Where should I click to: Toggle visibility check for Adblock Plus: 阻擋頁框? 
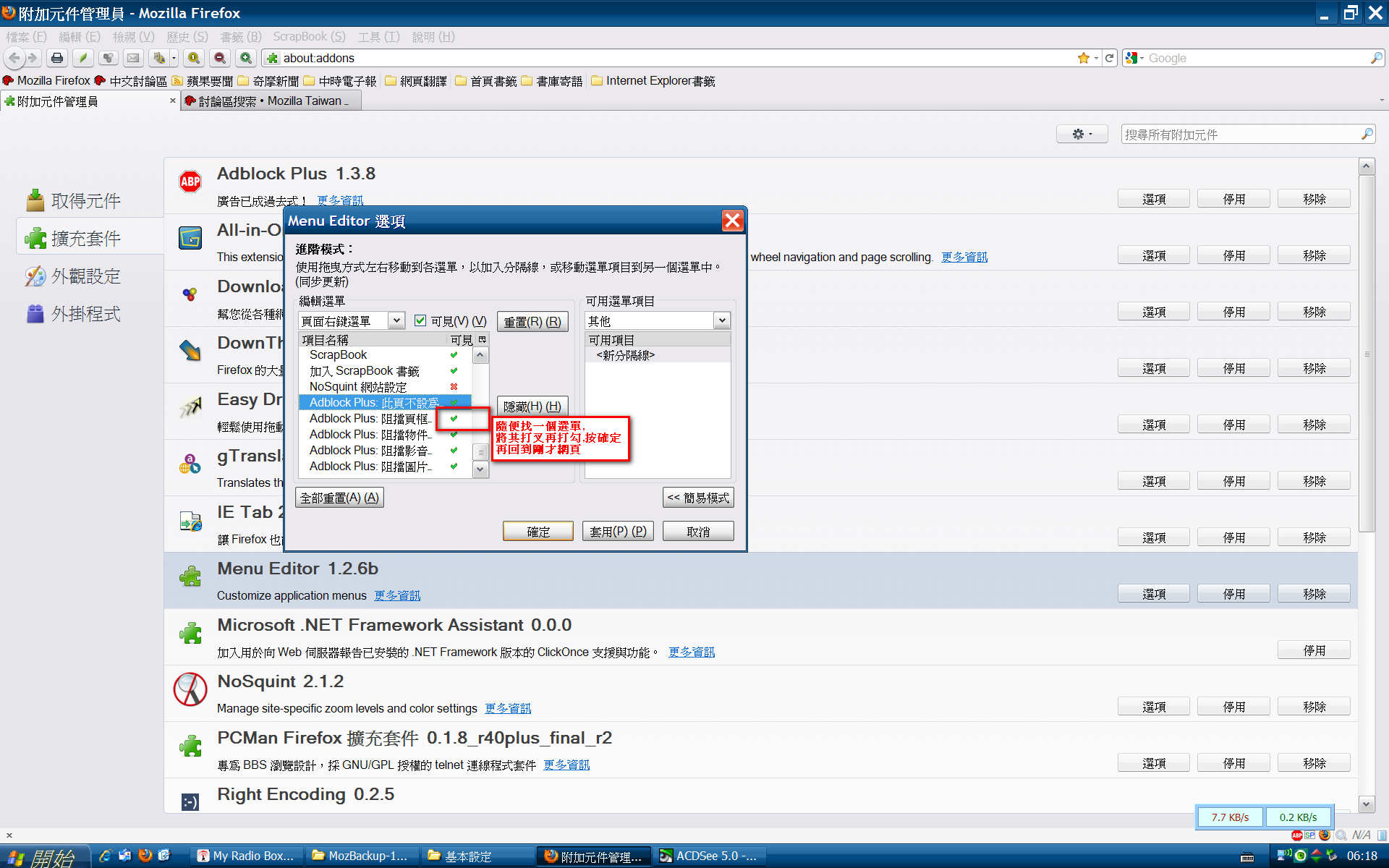[454, 418]
